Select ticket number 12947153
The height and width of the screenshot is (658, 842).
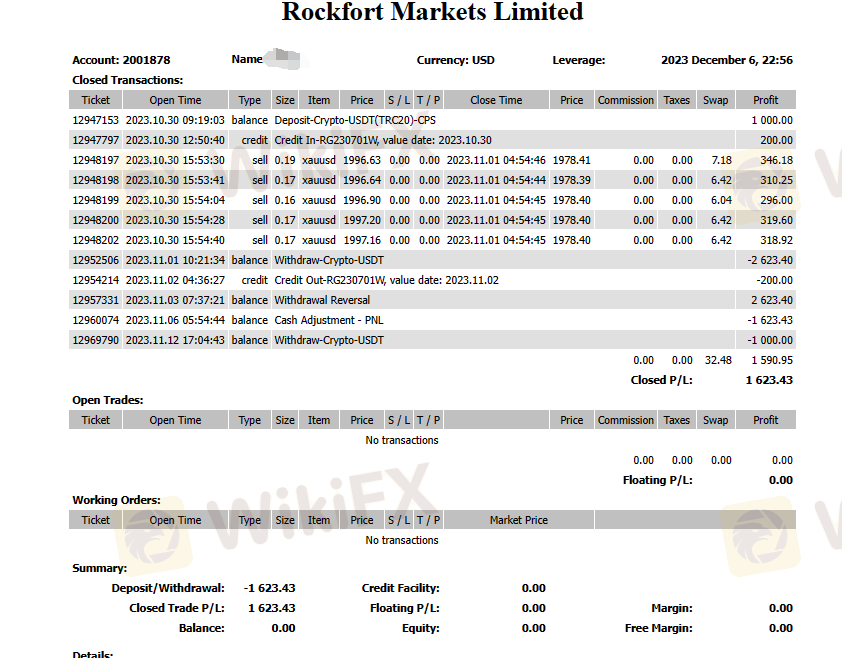click(96, 120)
